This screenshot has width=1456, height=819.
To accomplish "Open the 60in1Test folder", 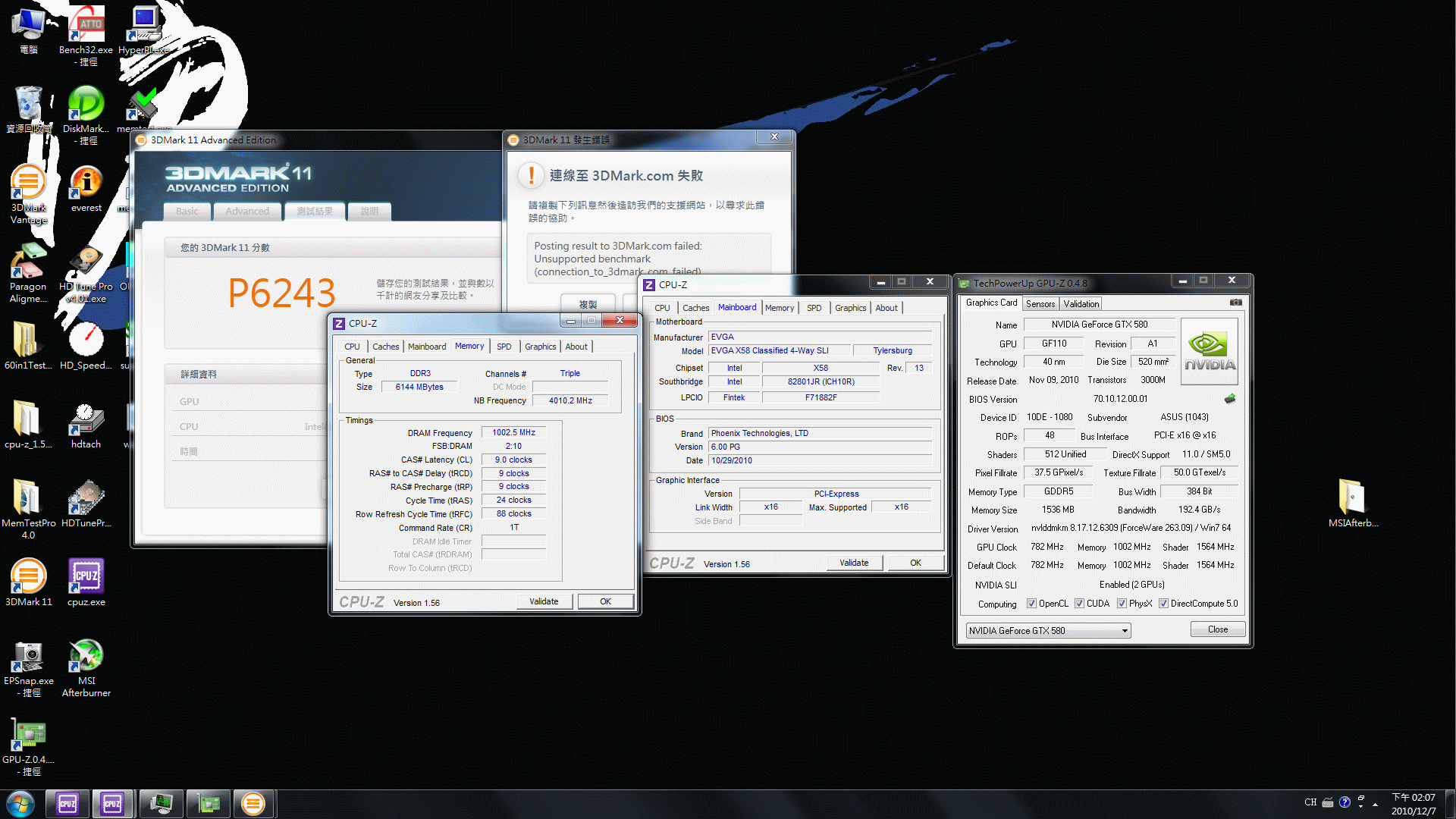I will point(28,345).
